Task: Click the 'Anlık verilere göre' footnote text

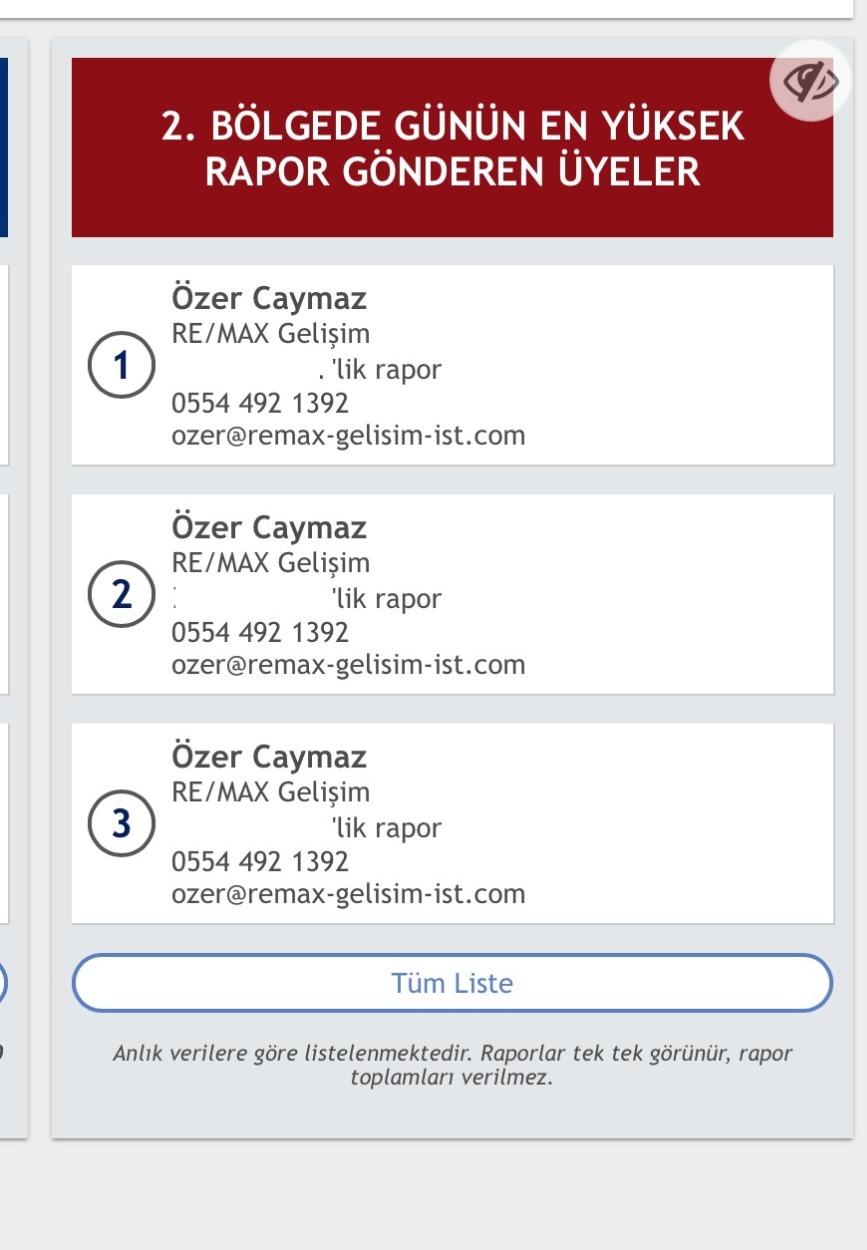Action: click(x=452, y=1066)
